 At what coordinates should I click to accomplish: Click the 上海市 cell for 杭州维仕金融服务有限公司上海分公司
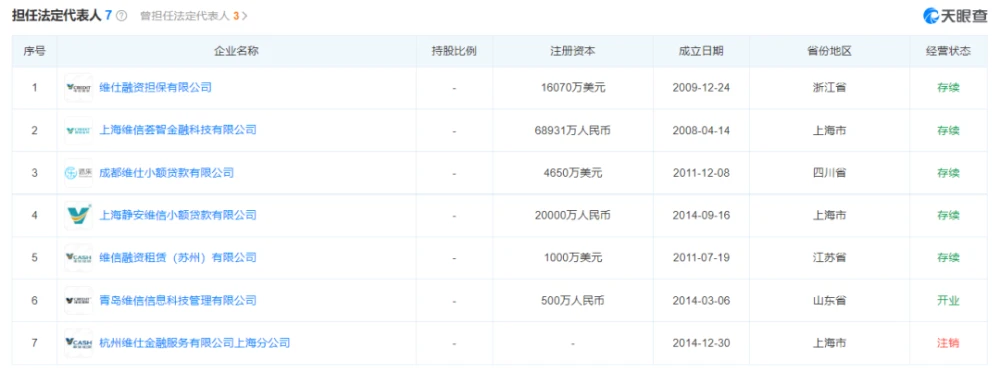pos(829,343)
